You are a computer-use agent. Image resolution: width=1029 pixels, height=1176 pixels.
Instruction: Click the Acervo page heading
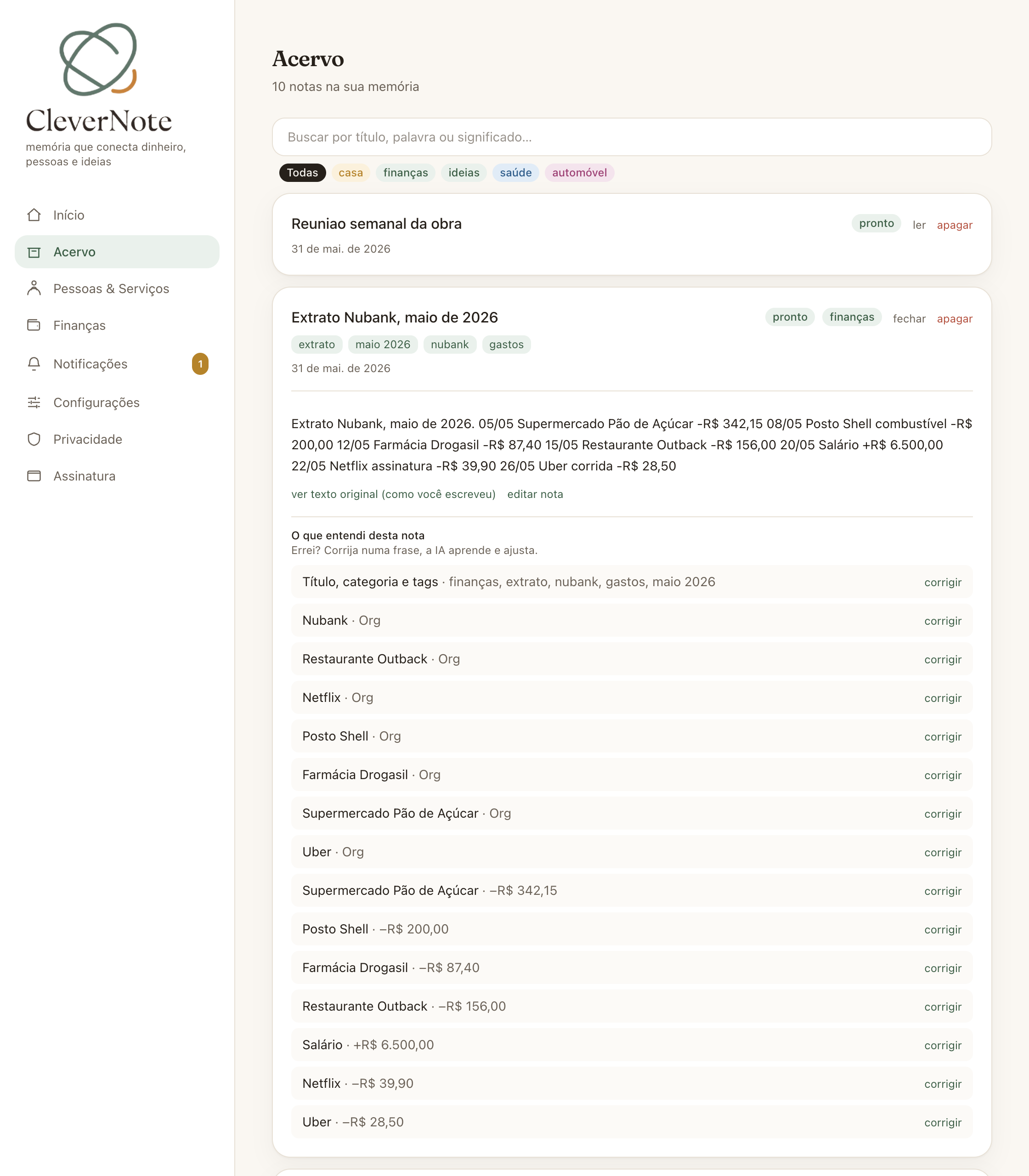tap(308, 59)
